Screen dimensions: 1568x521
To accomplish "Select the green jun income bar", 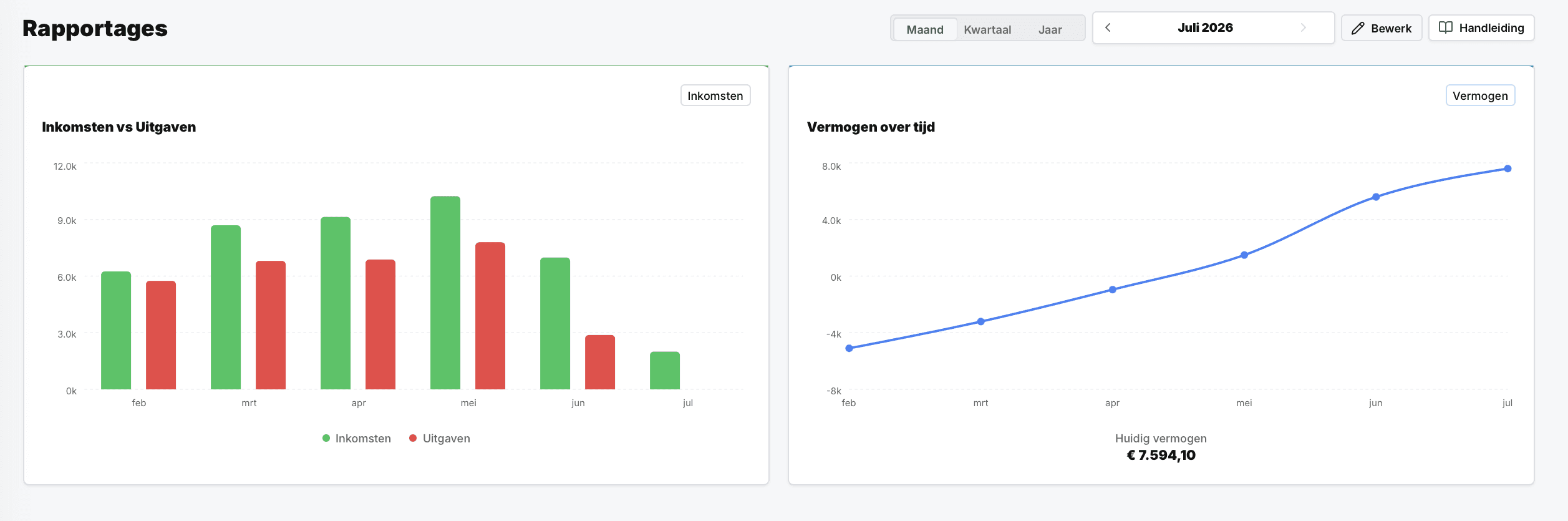I will pos(555,323).
